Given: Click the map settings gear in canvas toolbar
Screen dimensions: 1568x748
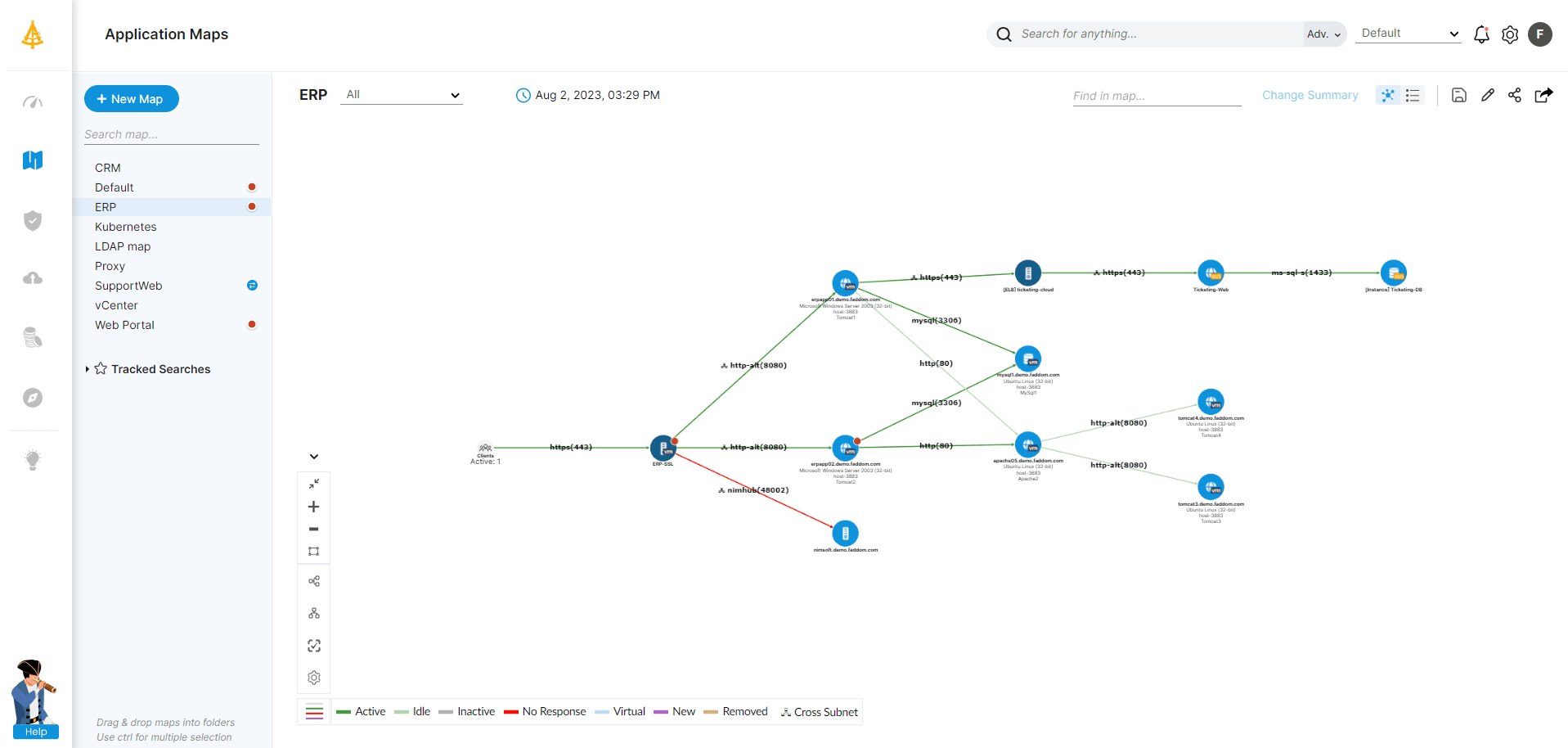Looking at the screenshot, I should click(313, 678).
